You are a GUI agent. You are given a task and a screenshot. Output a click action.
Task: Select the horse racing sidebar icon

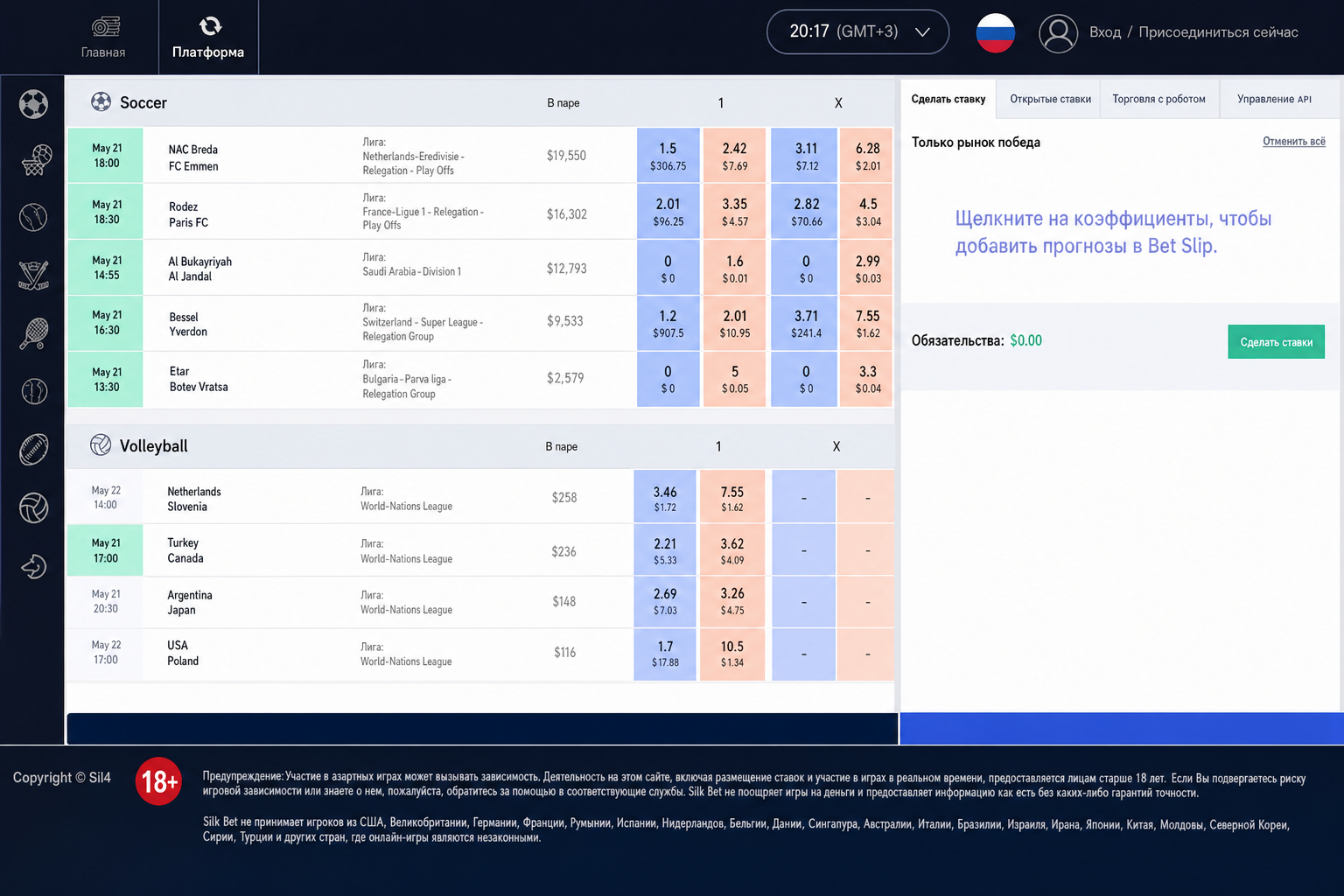(x=33, y=567)
